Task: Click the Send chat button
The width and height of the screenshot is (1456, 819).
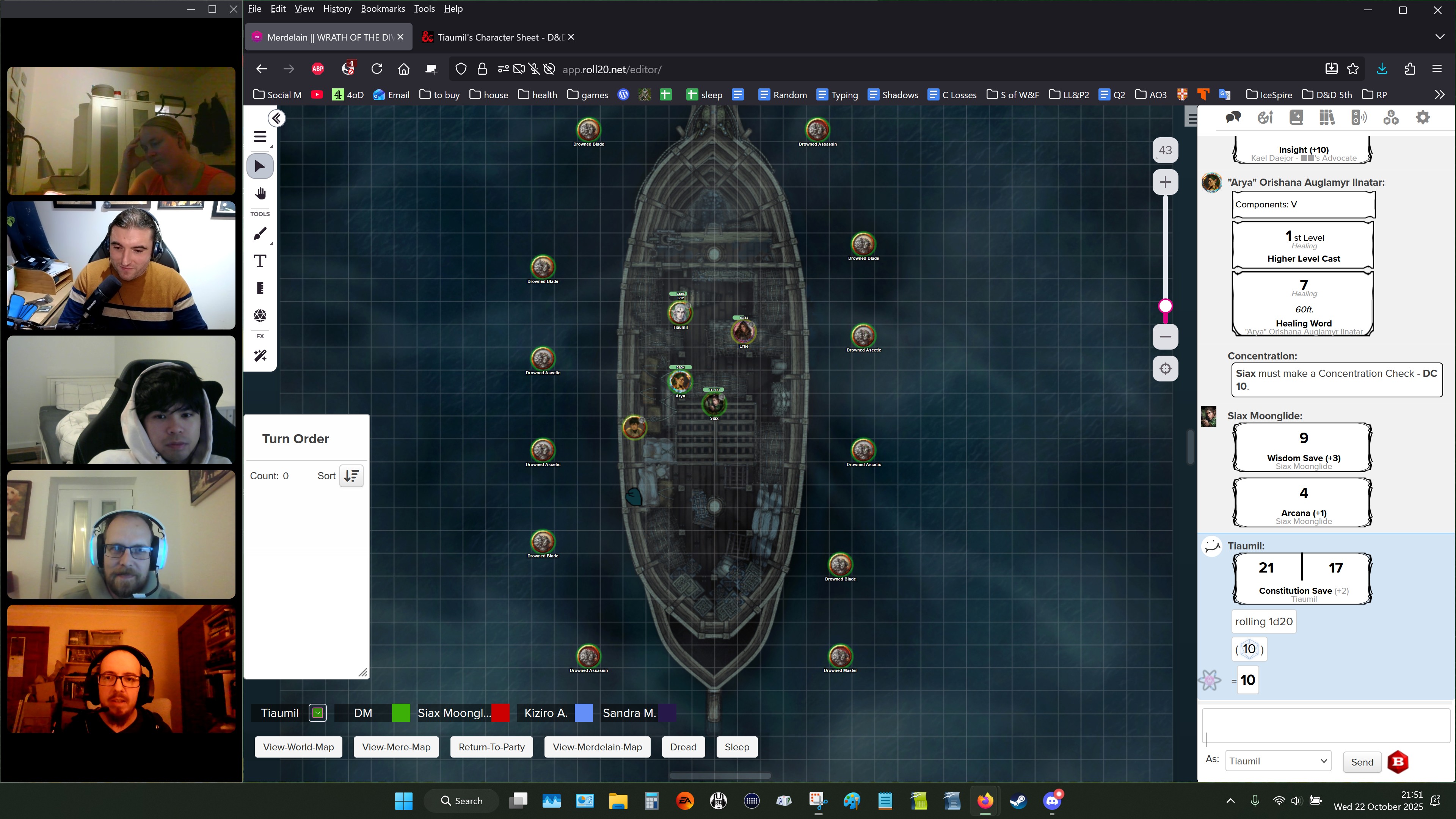Action: [x=1362, y=762]
